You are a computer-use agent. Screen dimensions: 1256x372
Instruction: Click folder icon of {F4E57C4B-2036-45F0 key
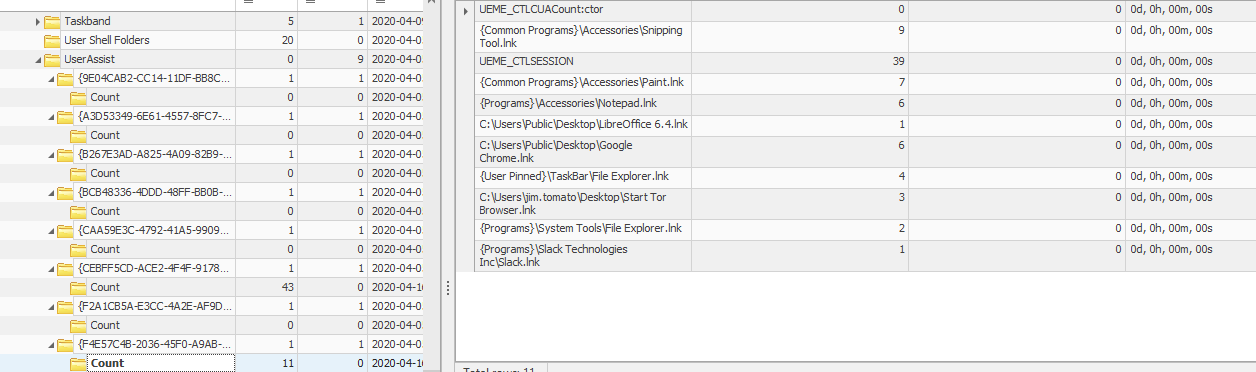[x=66, y=344]
